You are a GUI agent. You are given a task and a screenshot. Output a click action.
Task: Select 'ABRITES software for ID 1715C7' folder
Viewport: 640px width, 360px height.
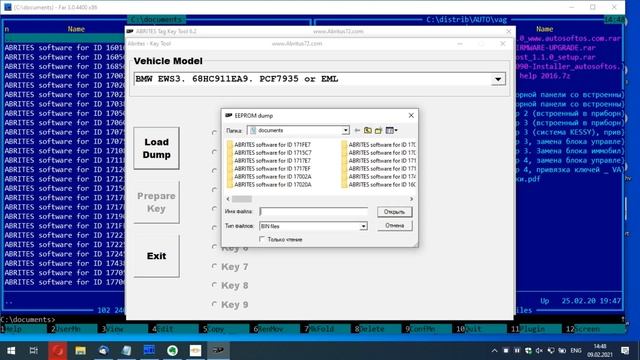(x=273, y=153)
